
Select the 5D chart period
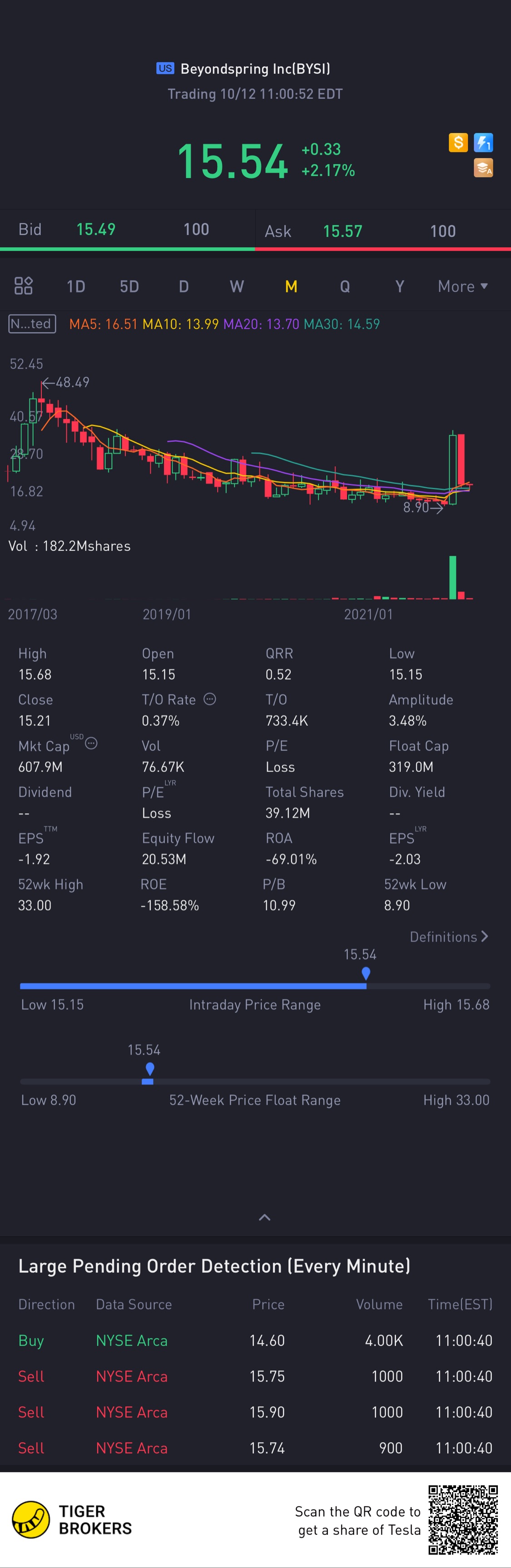pyautogui.click(x=129, y=286)
